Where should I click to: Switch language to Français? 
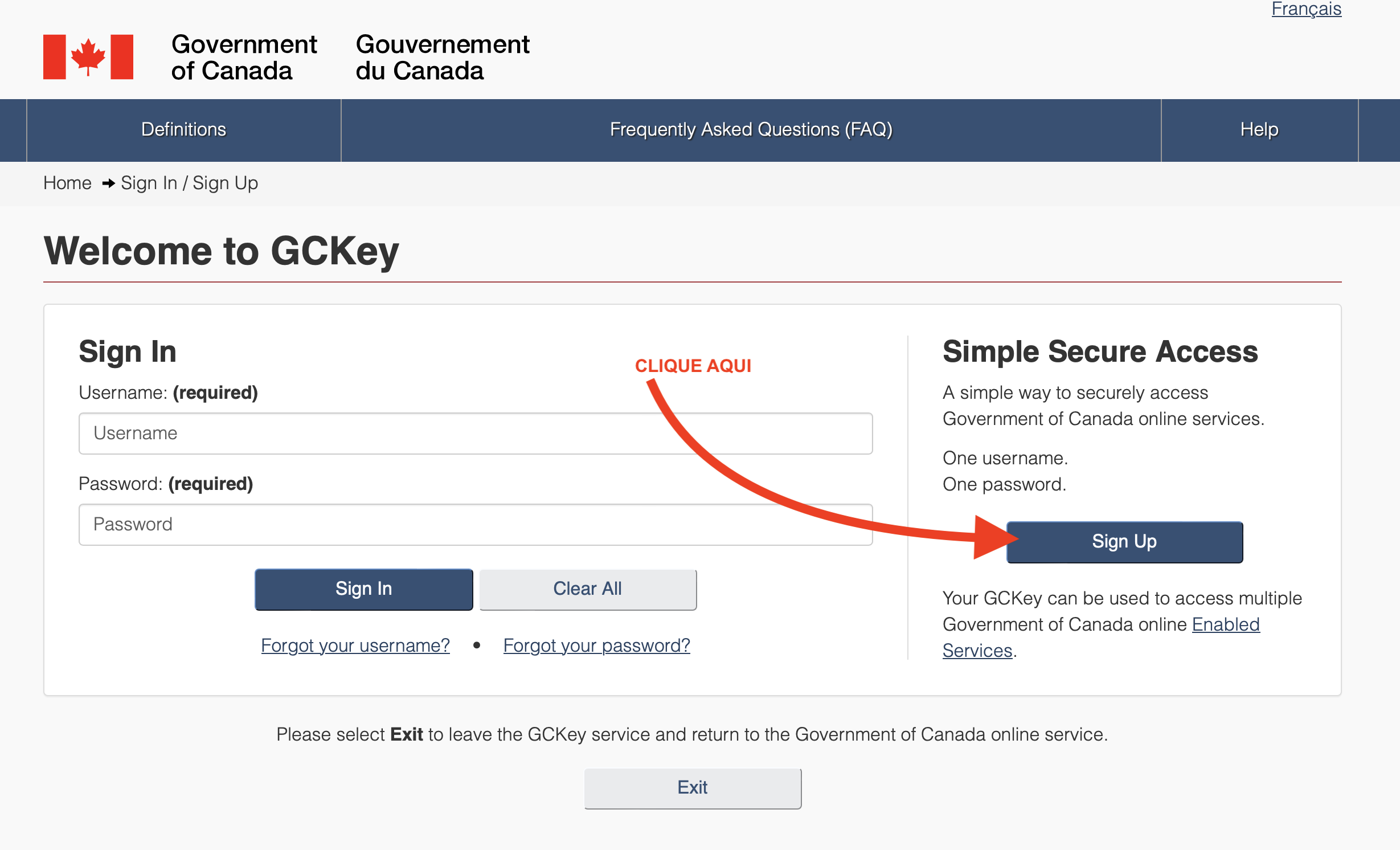tap(1307, 9)
